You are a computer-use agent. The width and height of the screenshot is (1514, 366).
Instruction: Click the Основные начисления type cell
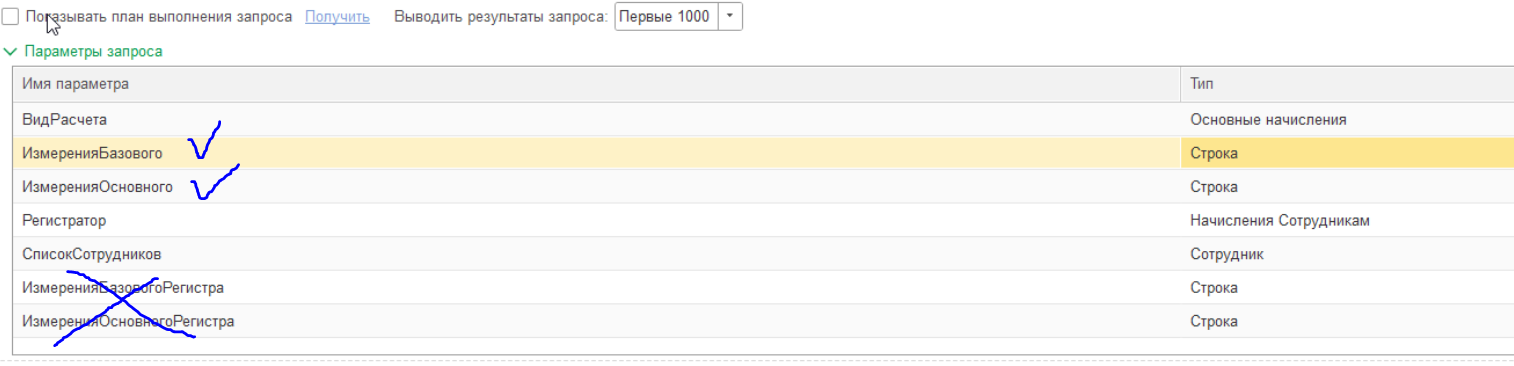(1347, 119)
